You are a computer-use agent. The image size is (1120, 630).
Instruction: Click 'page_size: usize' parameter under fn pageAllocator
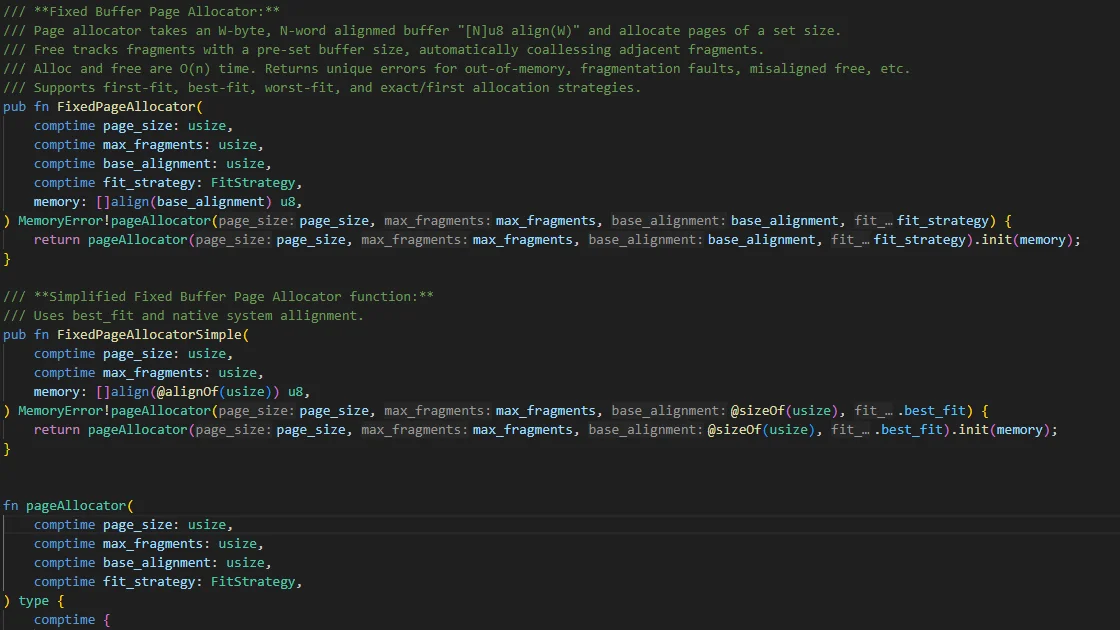[164, 524]
